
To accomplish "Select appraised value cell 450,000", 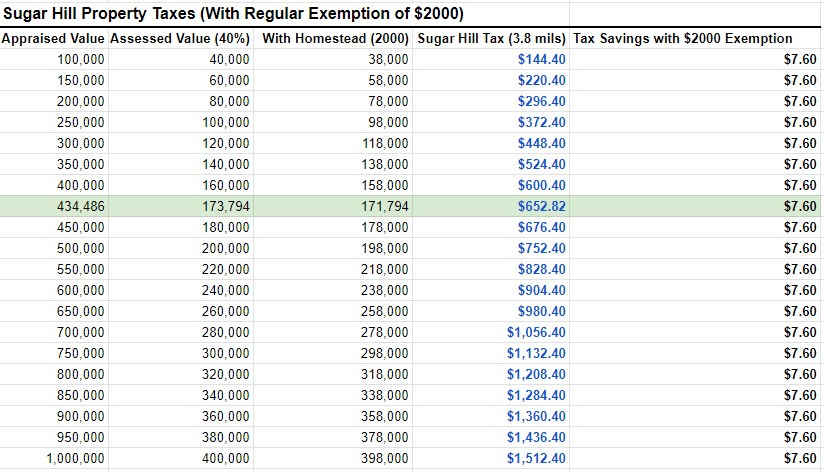I will 81,228.
